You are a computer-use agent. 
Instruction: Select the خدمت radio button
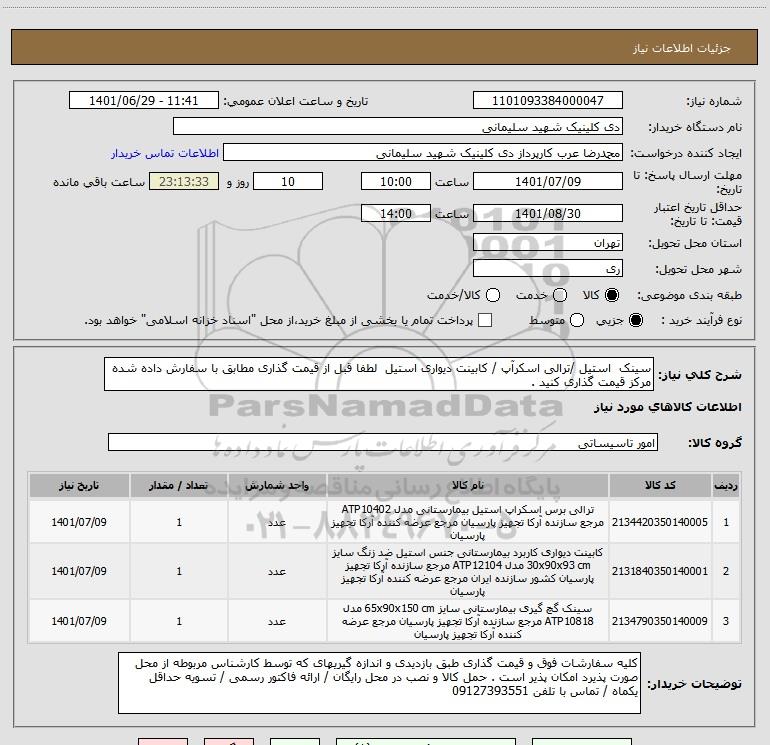[560, 295]
